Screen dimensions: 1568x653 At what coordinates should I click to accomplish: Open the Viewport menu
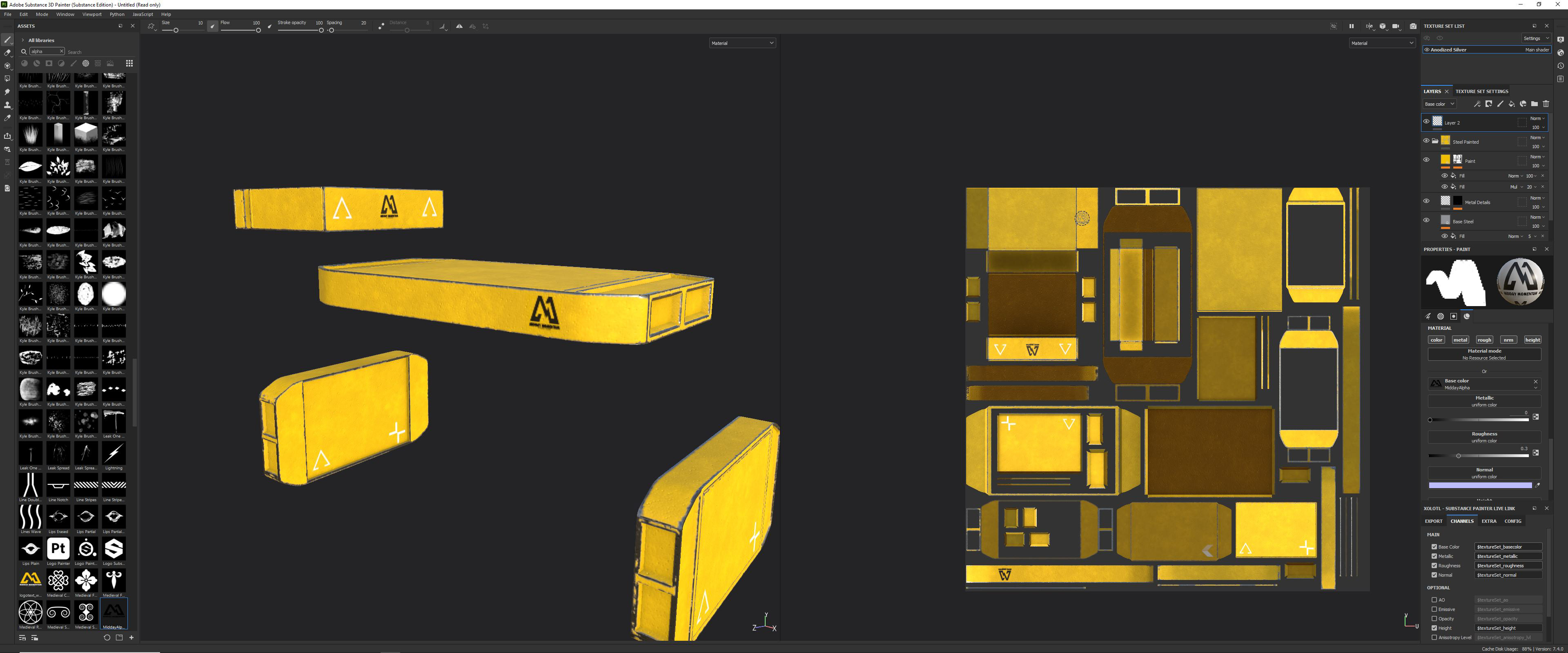click(x=92, y=14)
